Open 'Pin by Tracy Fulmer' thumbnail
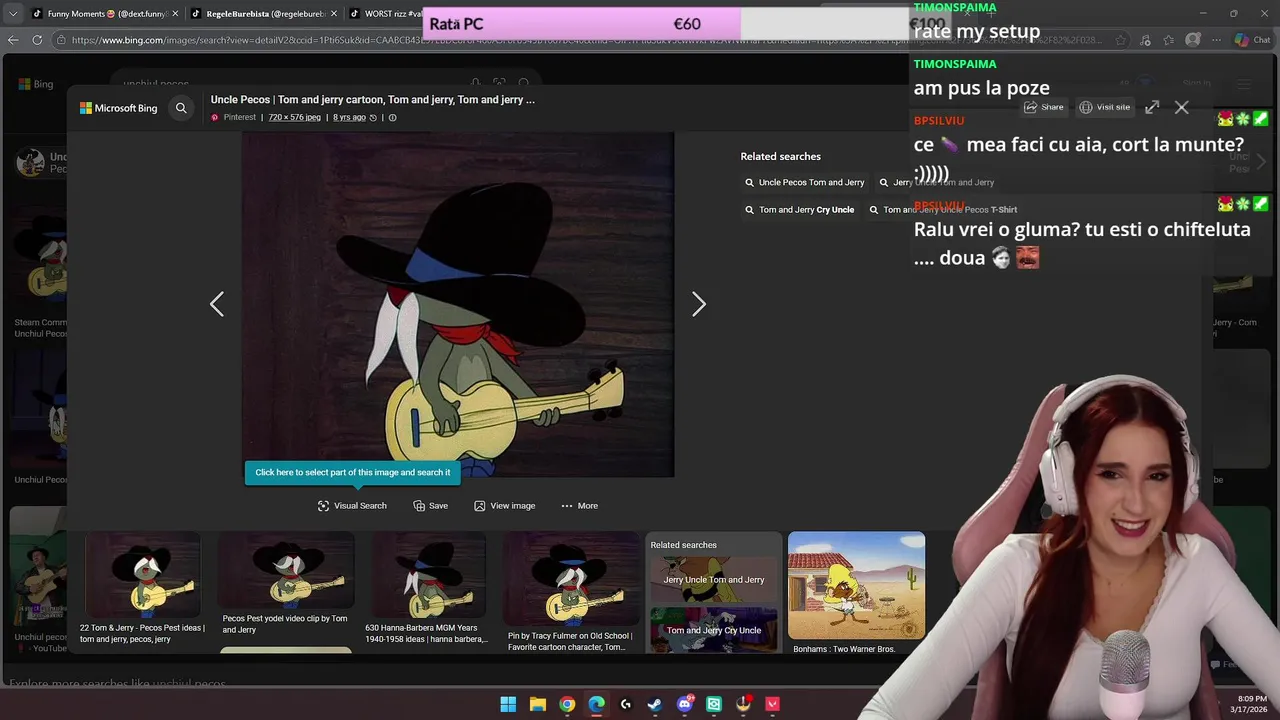This screenshot has width=1280, height=720. click(571, 592)
